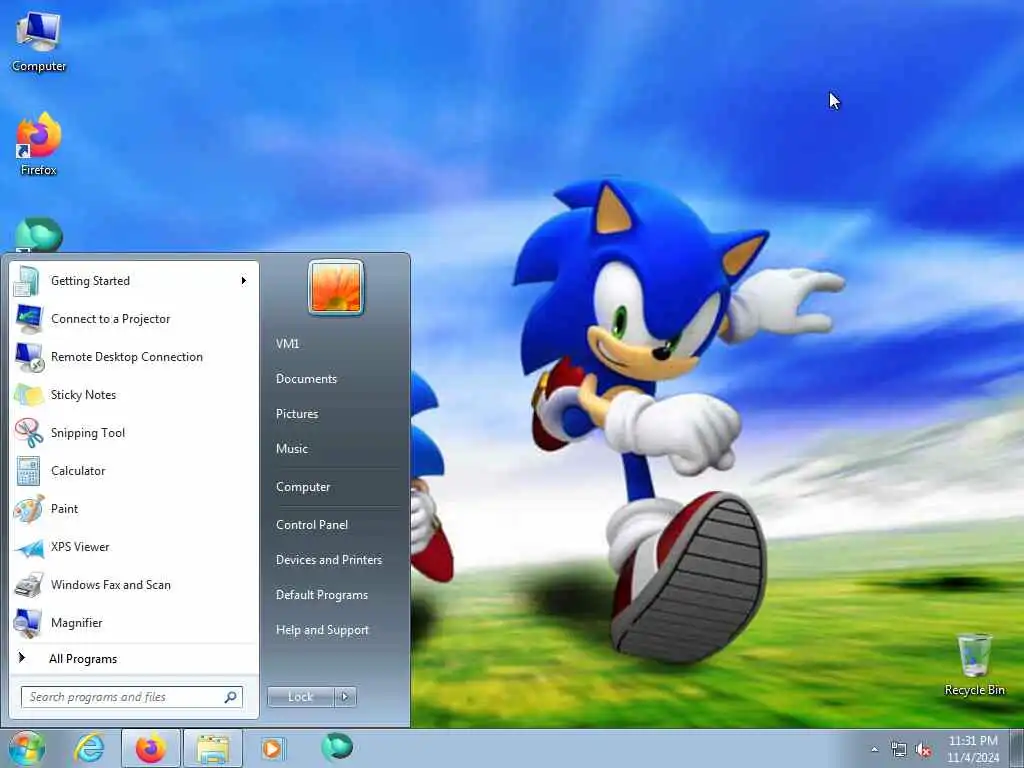The width and height of the screenshot is (1024, 768).
Task: Click the Getting Started label
Action: click(x=90, y=281)
